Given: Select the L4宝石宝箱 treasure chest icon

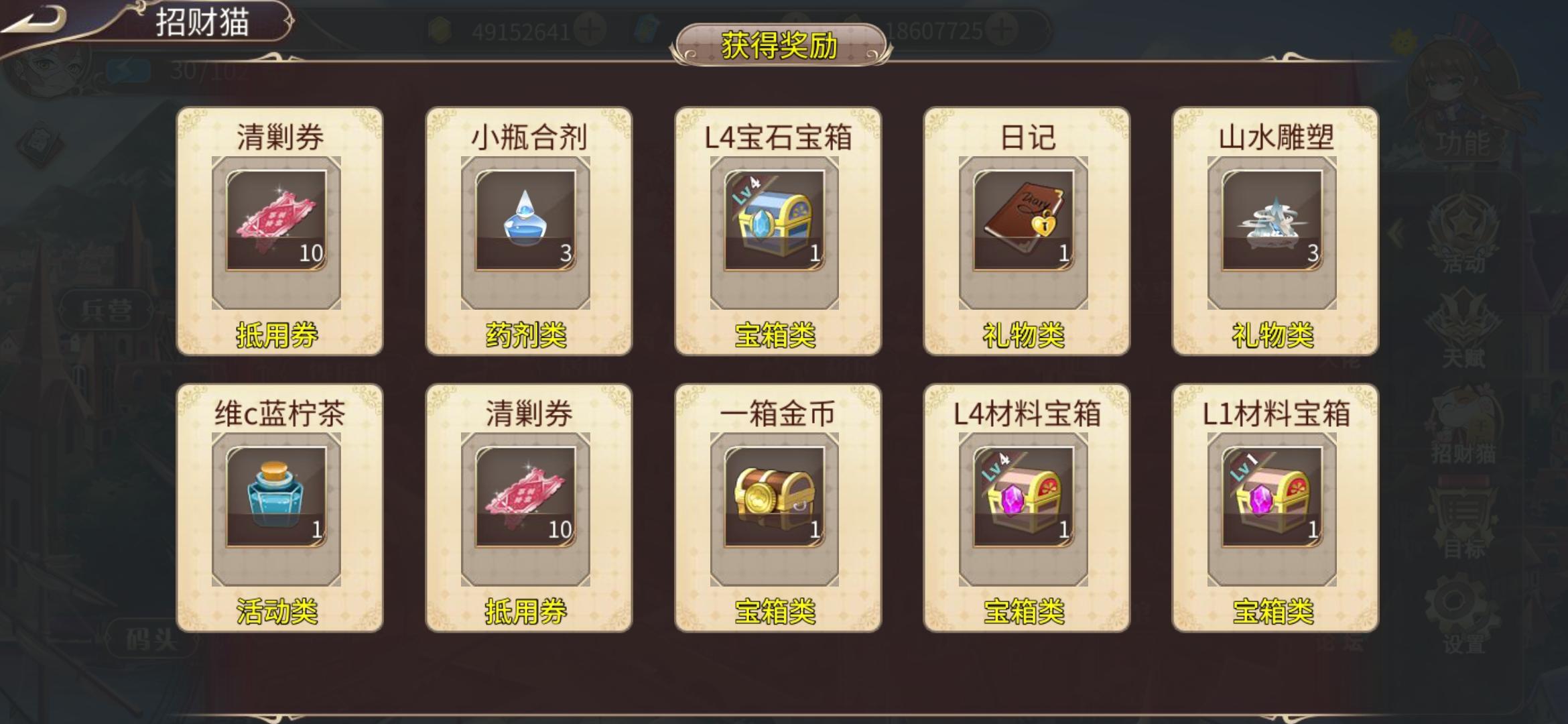Looking at the screenshot, I should tap(775, 221).
